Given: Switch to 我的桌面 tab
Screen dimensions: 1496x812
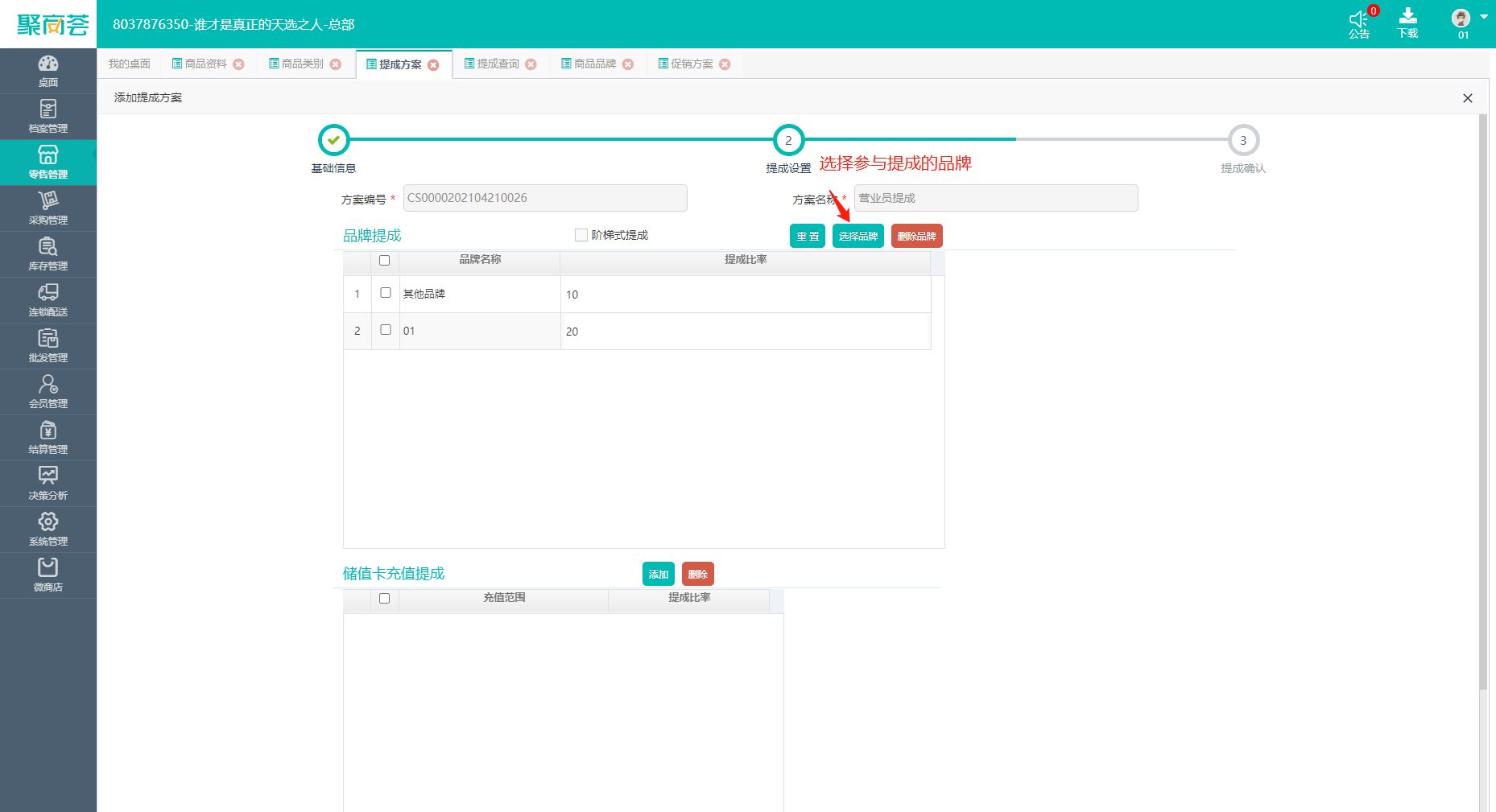Looking at the screenshot, I should point(129,64).
